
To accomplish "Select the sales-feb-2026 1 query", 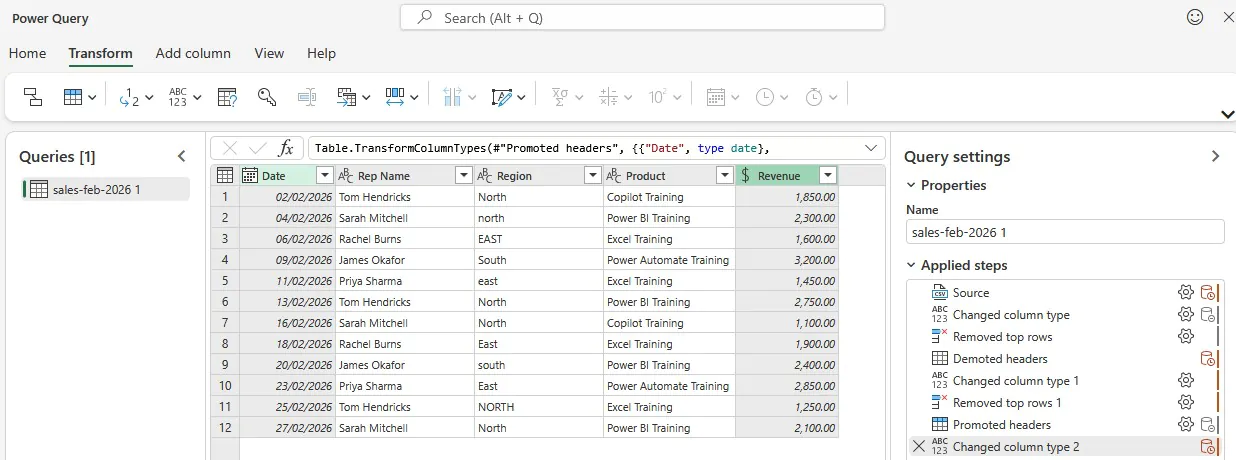I will coord(106,189).
